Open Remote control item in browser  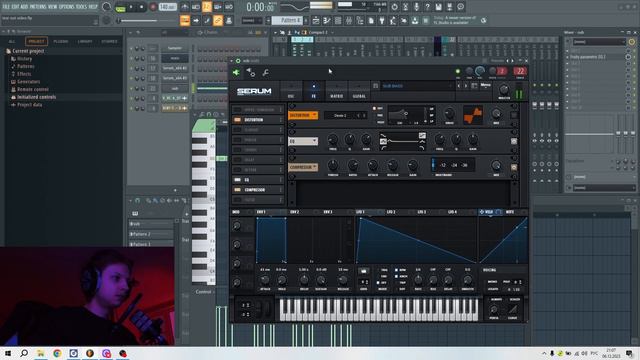(33, 89)
